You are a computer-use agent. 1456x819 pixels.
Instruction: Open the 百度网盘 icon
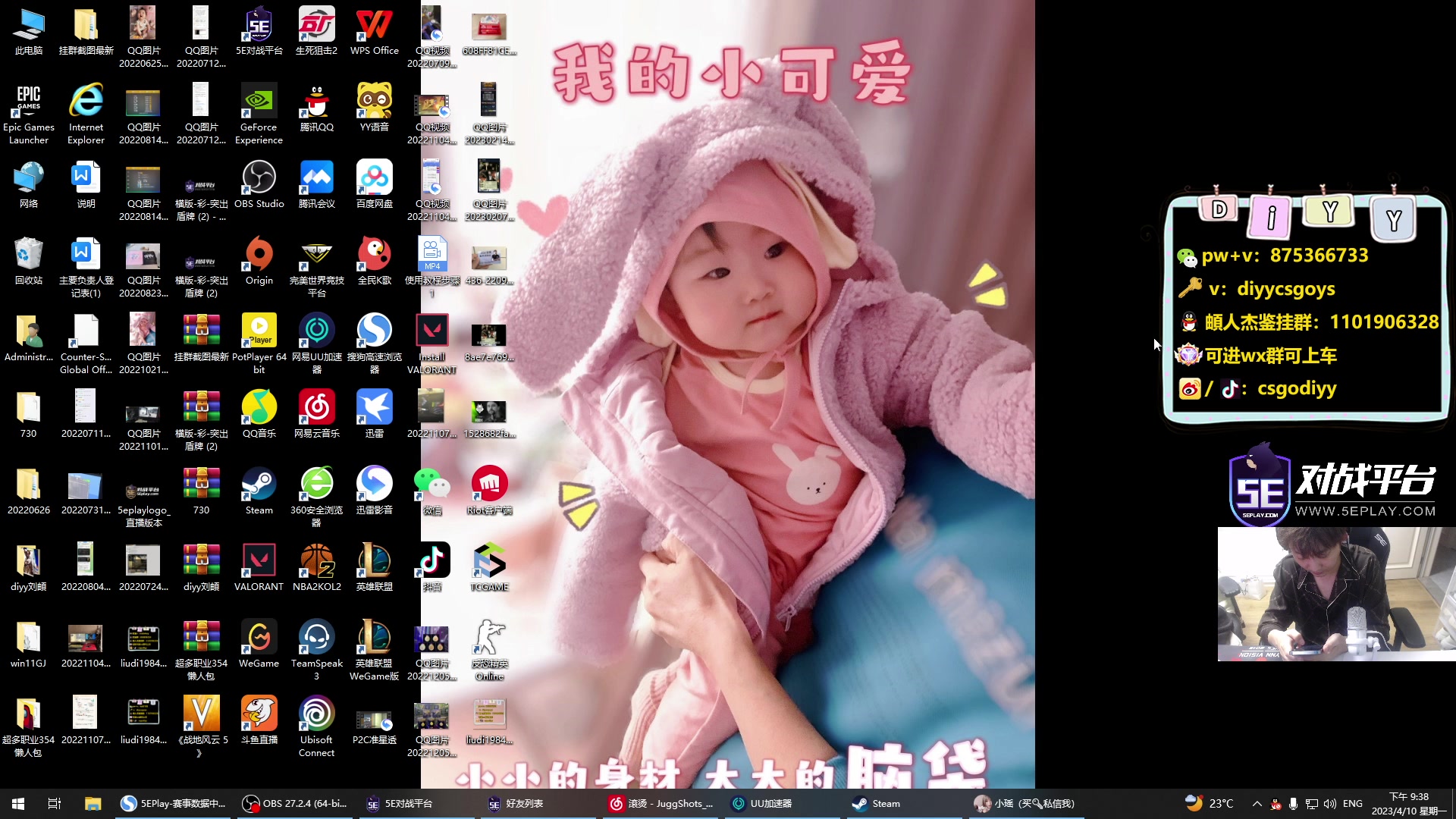374,184
